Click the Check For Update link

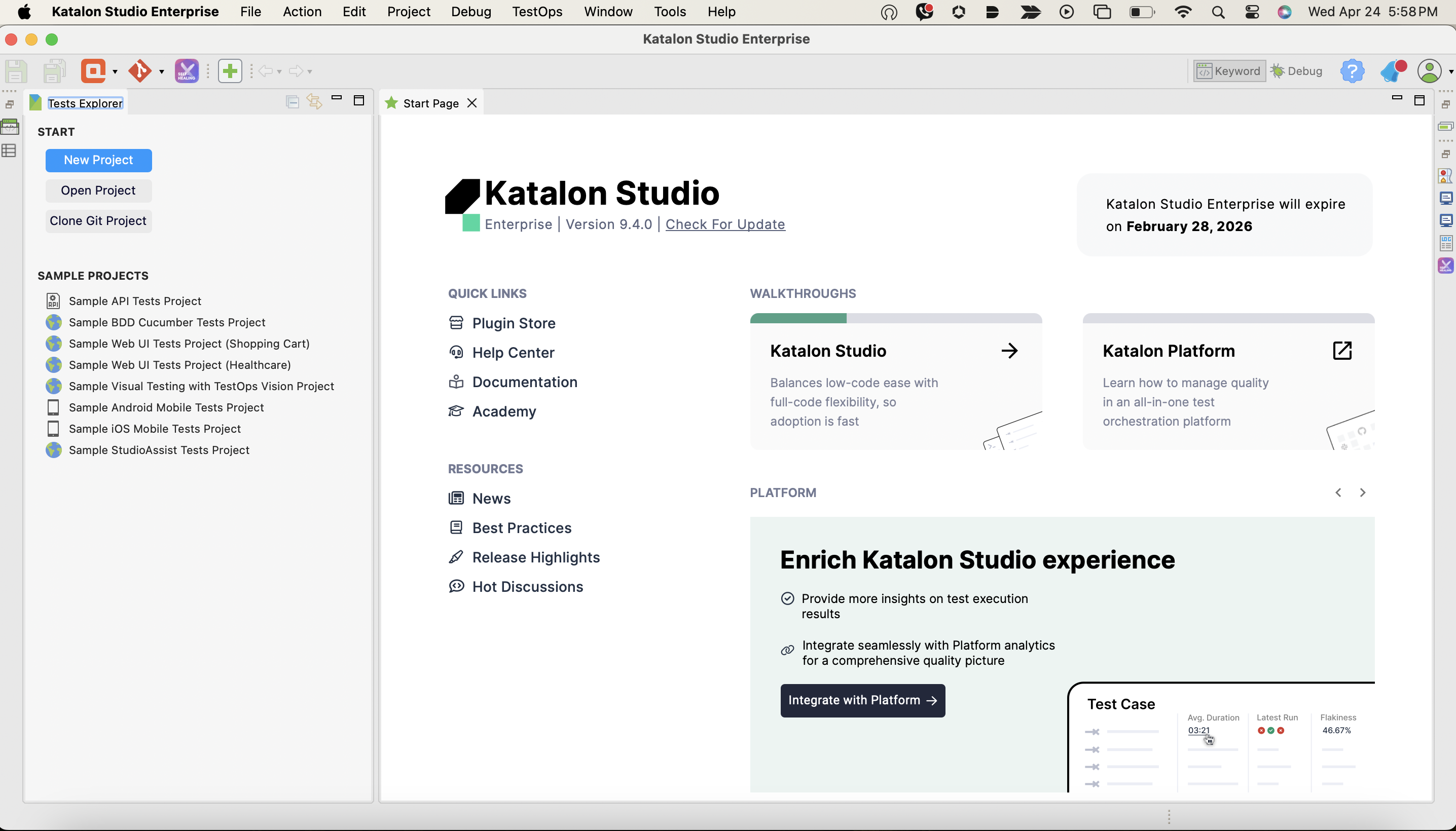click(724, 223)
